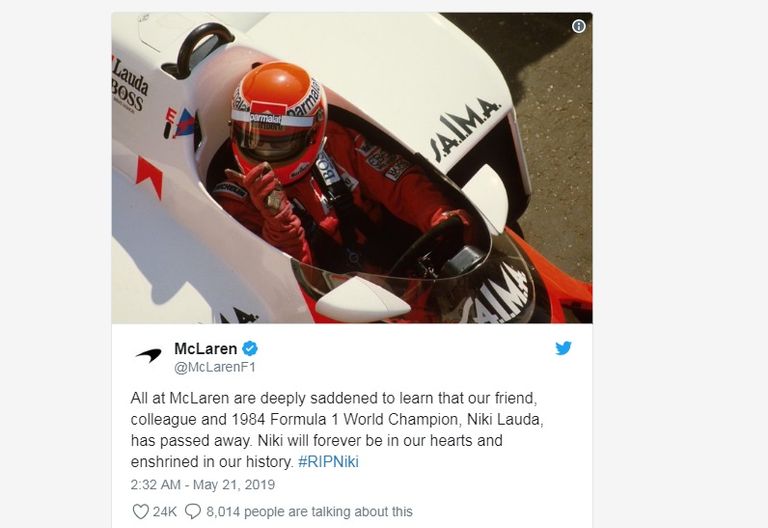Click the reply speech bubble icon
The height and width of the screenshot is (528, 768).
click(193, 511)
